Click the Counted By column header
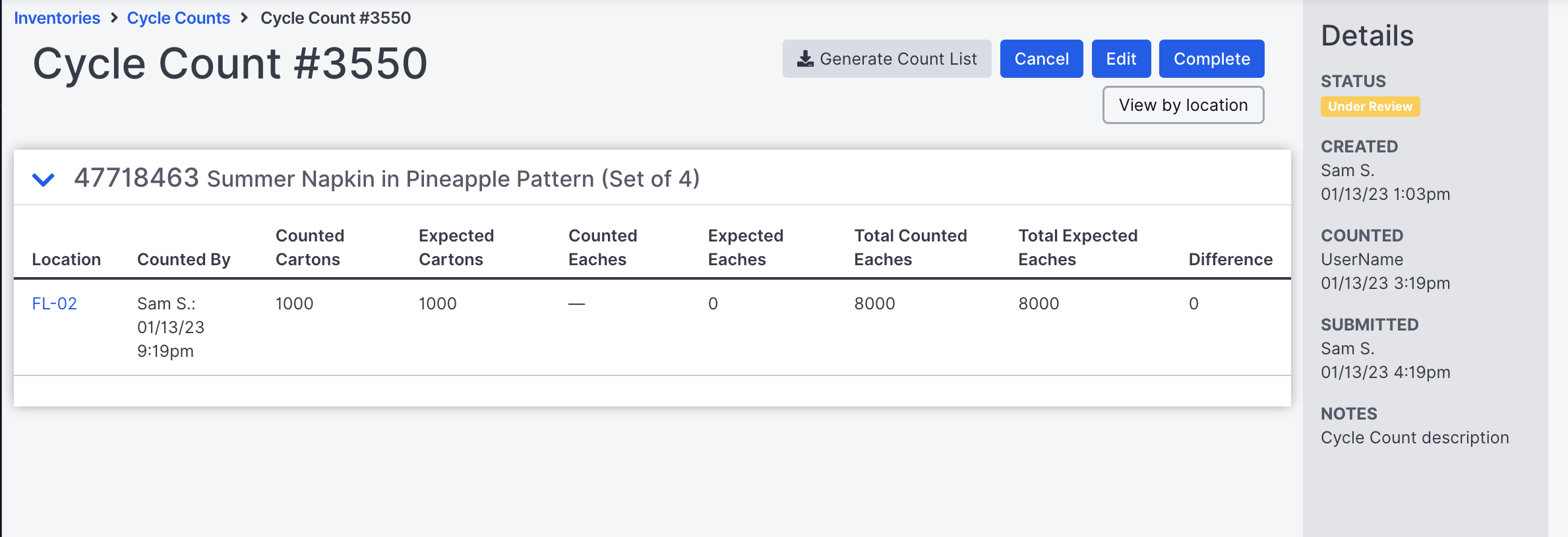 pyautogui.click(x=184, y=259)
